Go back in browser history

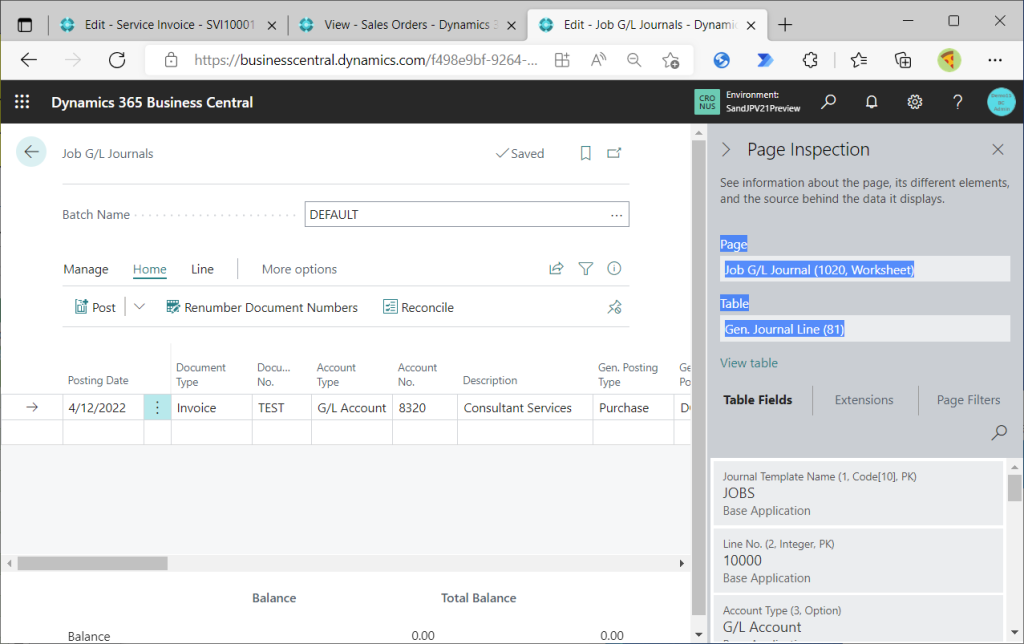point(29,60)
